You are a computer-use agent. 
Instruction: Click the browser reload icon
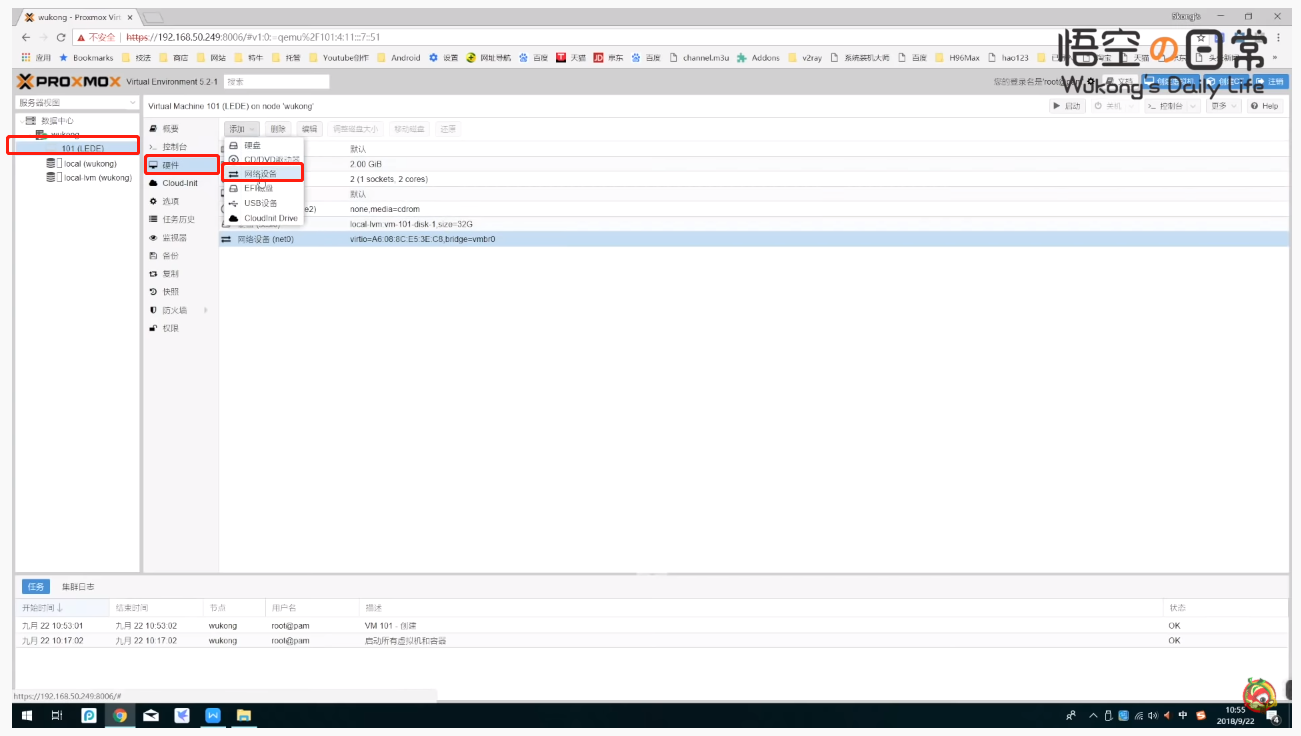[61, 37]
